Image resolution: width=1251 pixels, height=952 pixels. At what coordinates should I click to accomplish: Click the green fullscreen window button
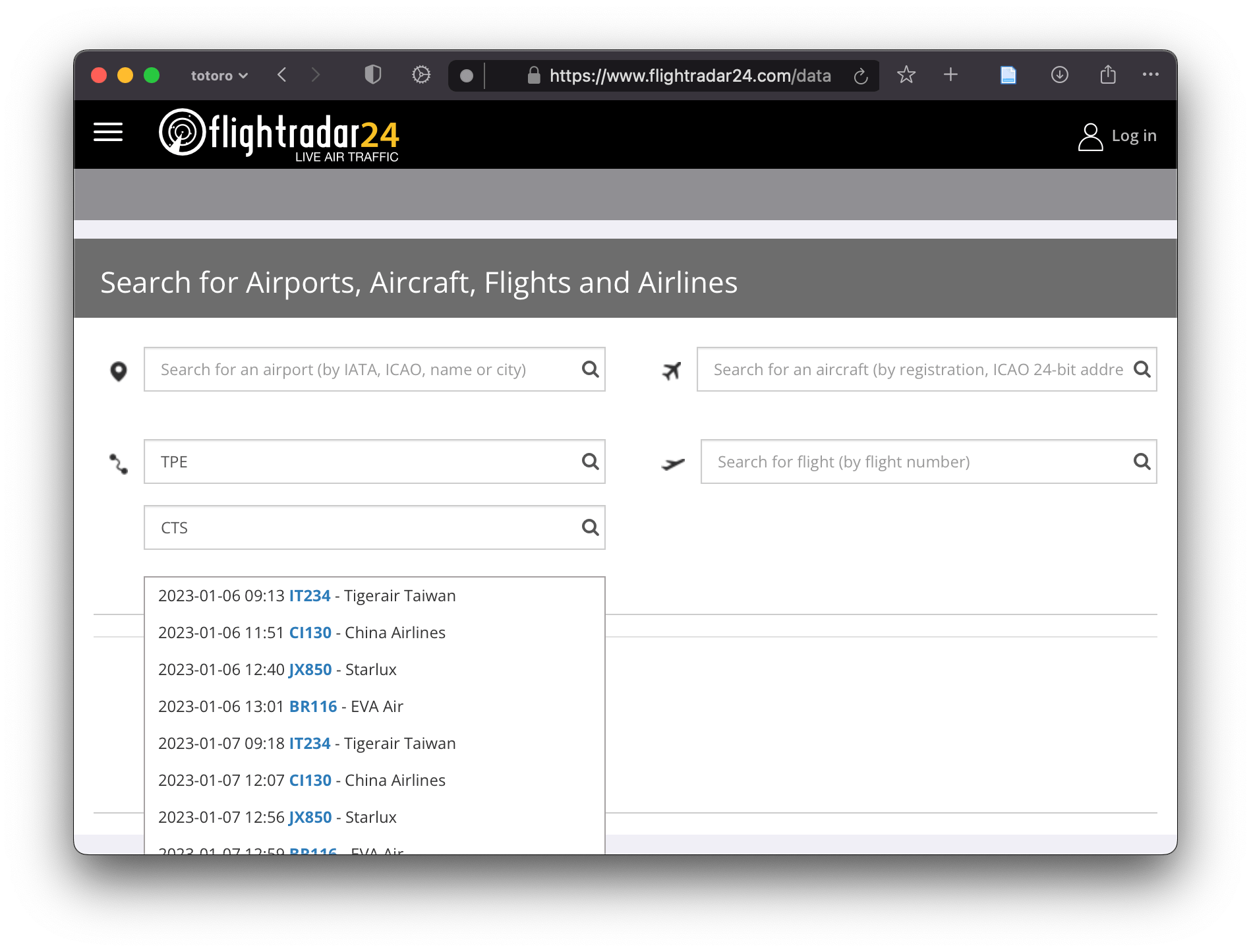(152, 75)
